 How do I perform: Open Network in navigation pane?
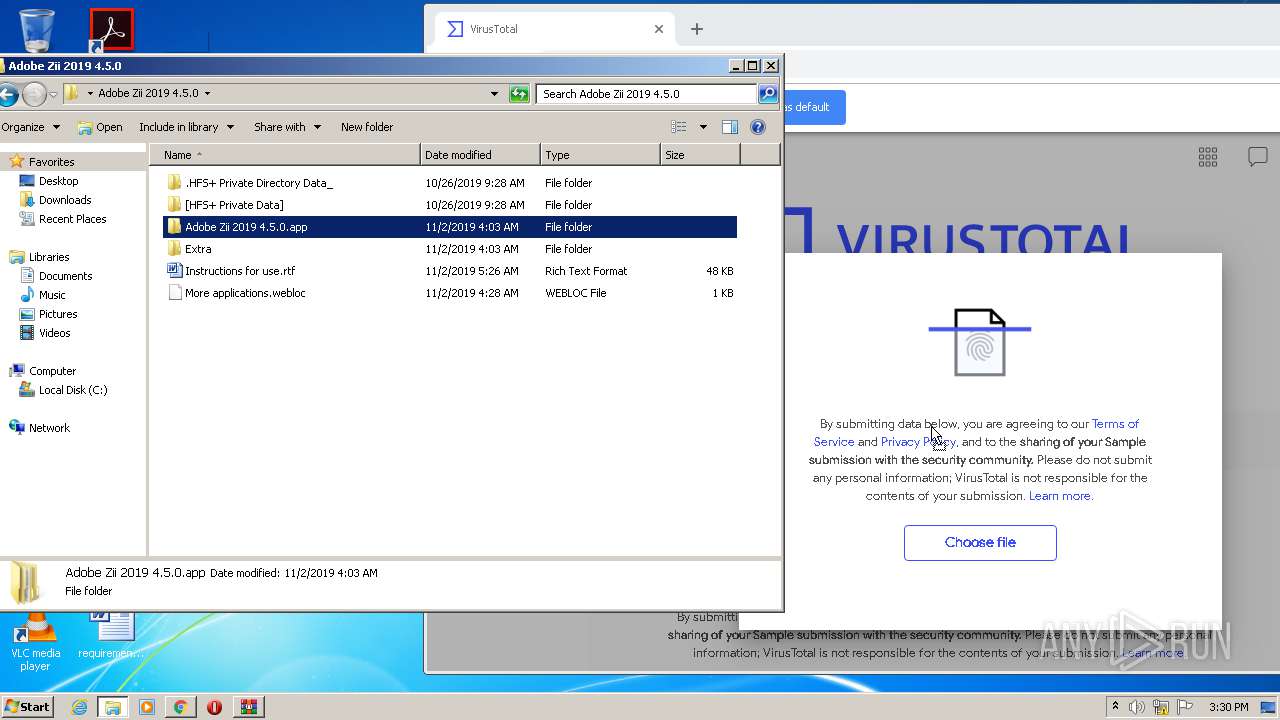click(x=49, y=428)
